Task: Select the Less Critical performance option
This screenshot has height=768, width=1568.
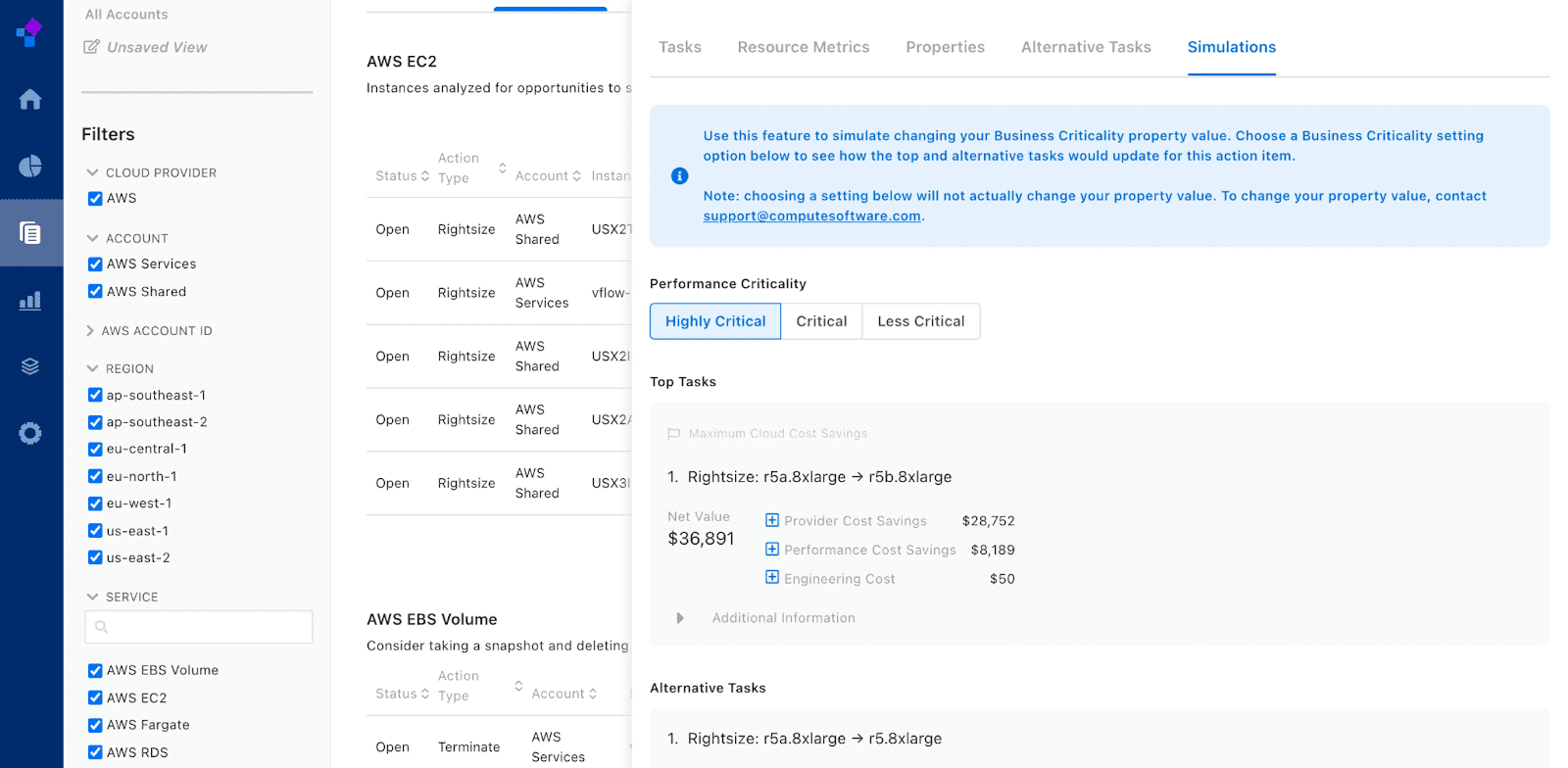Action: coord(920,321)
